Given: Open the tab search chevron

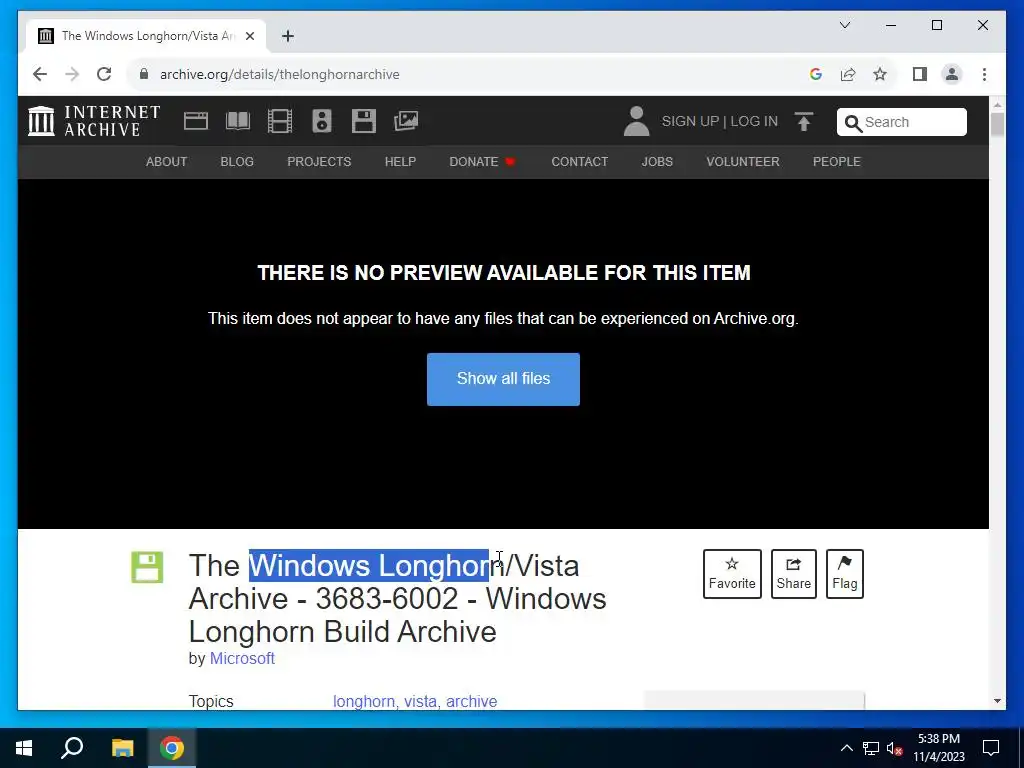Looking at the screenshot, I should tap(844, 25).
